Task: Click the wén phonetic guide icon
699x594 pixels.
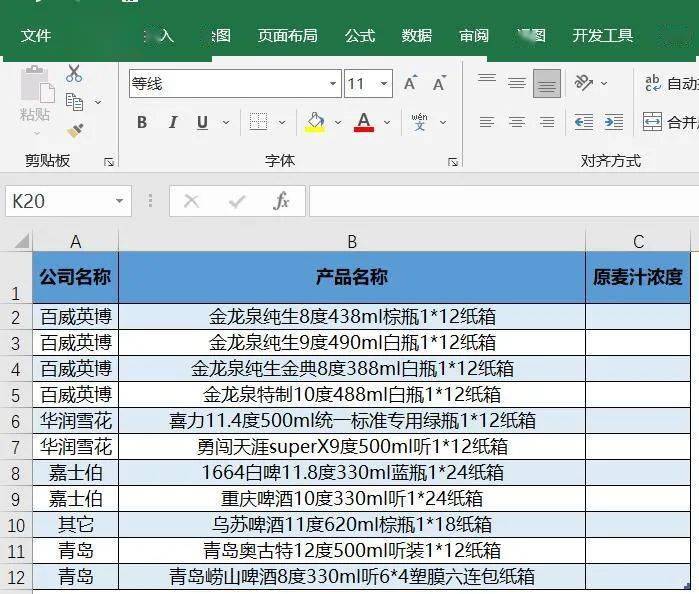Action: (x=419, y=122)
